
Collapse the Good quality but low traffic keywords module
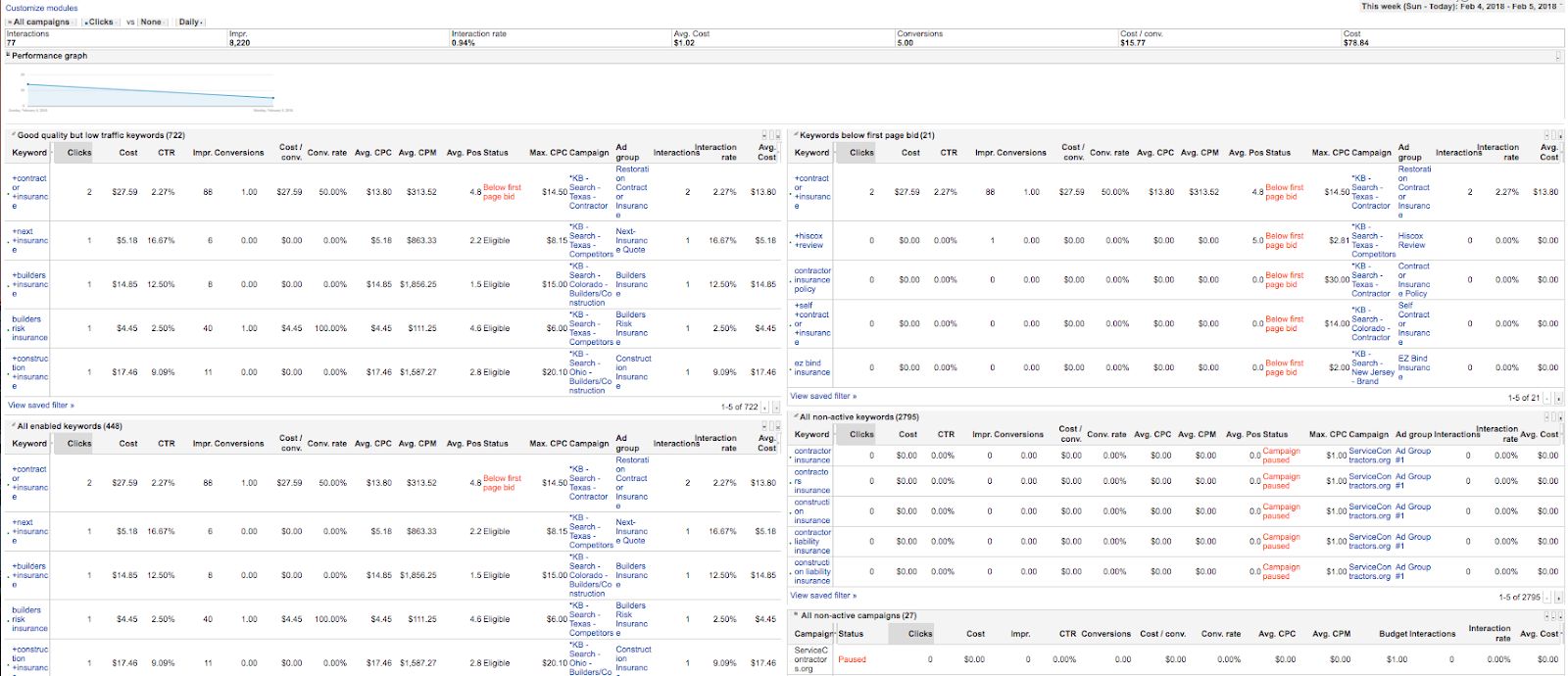pos(13,135)
